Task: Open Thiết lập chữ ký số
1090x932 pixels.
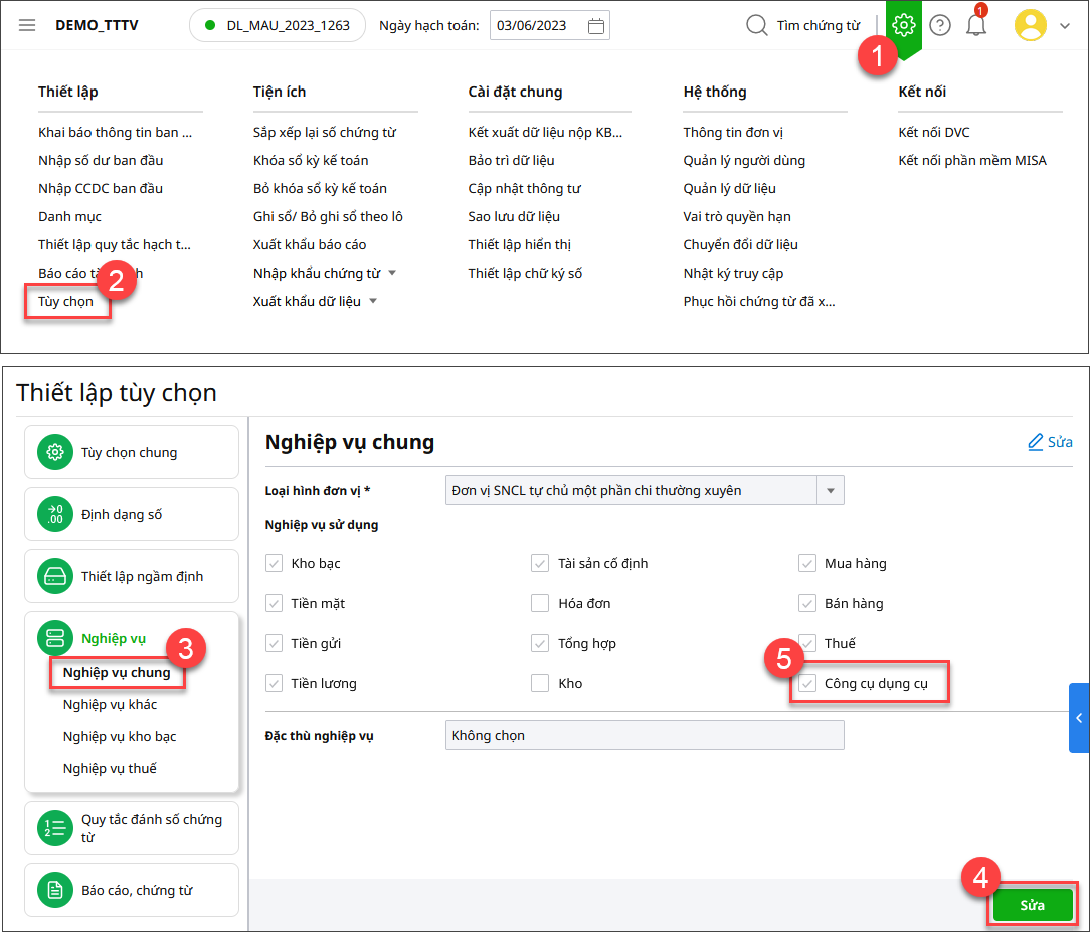Action: (x=526, y=274)
